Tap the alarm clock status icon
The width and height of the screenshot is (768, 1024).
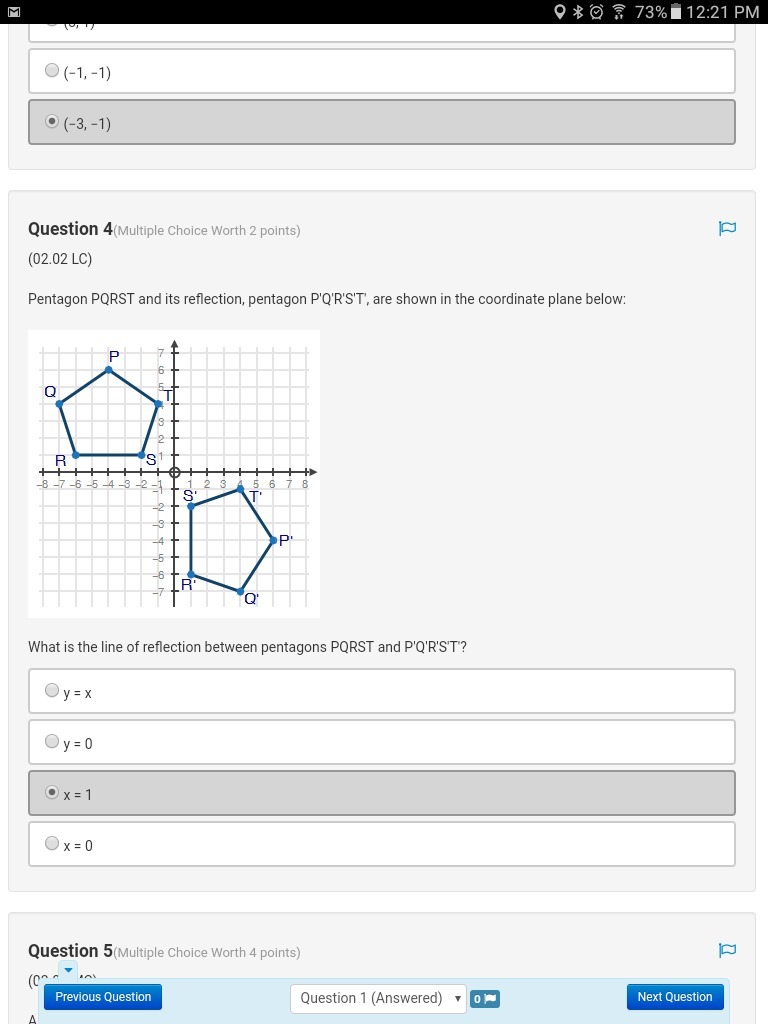tap(596, 12)
